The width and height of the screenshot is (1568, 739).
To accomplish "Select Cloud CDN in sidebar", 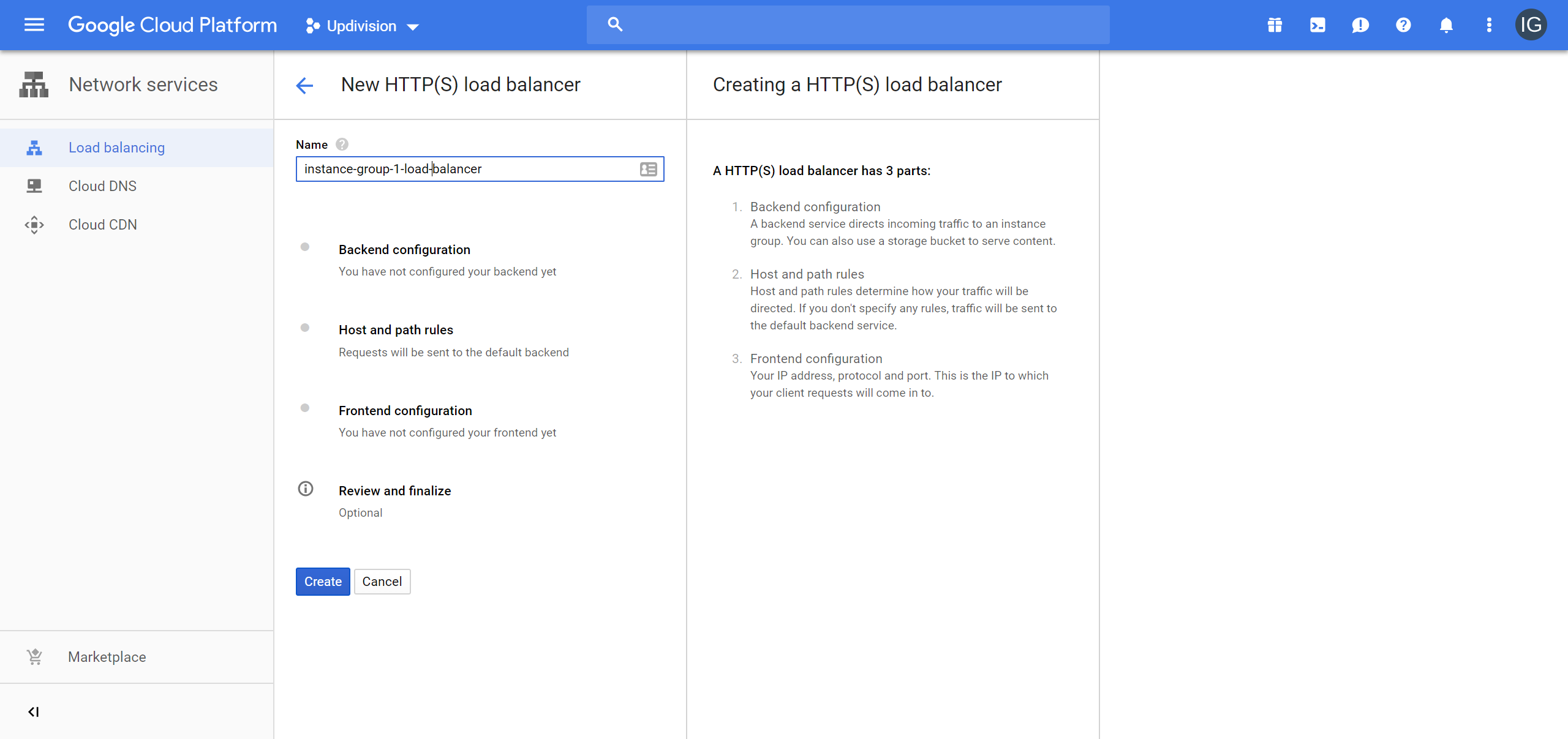I will tap(137, 225).
